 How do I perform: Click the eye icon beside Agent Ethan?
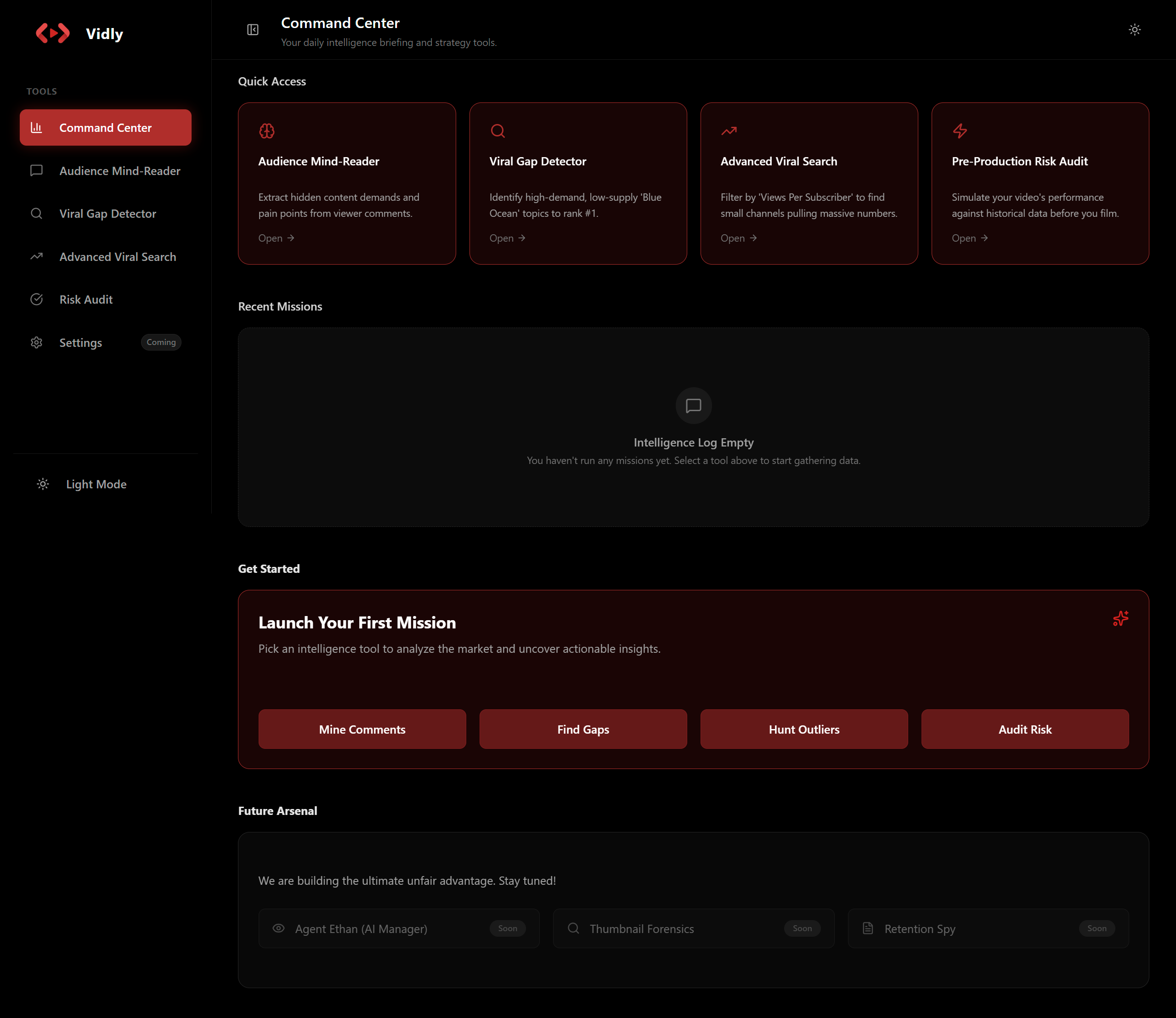pyautogui.click(x=278, y=928)
